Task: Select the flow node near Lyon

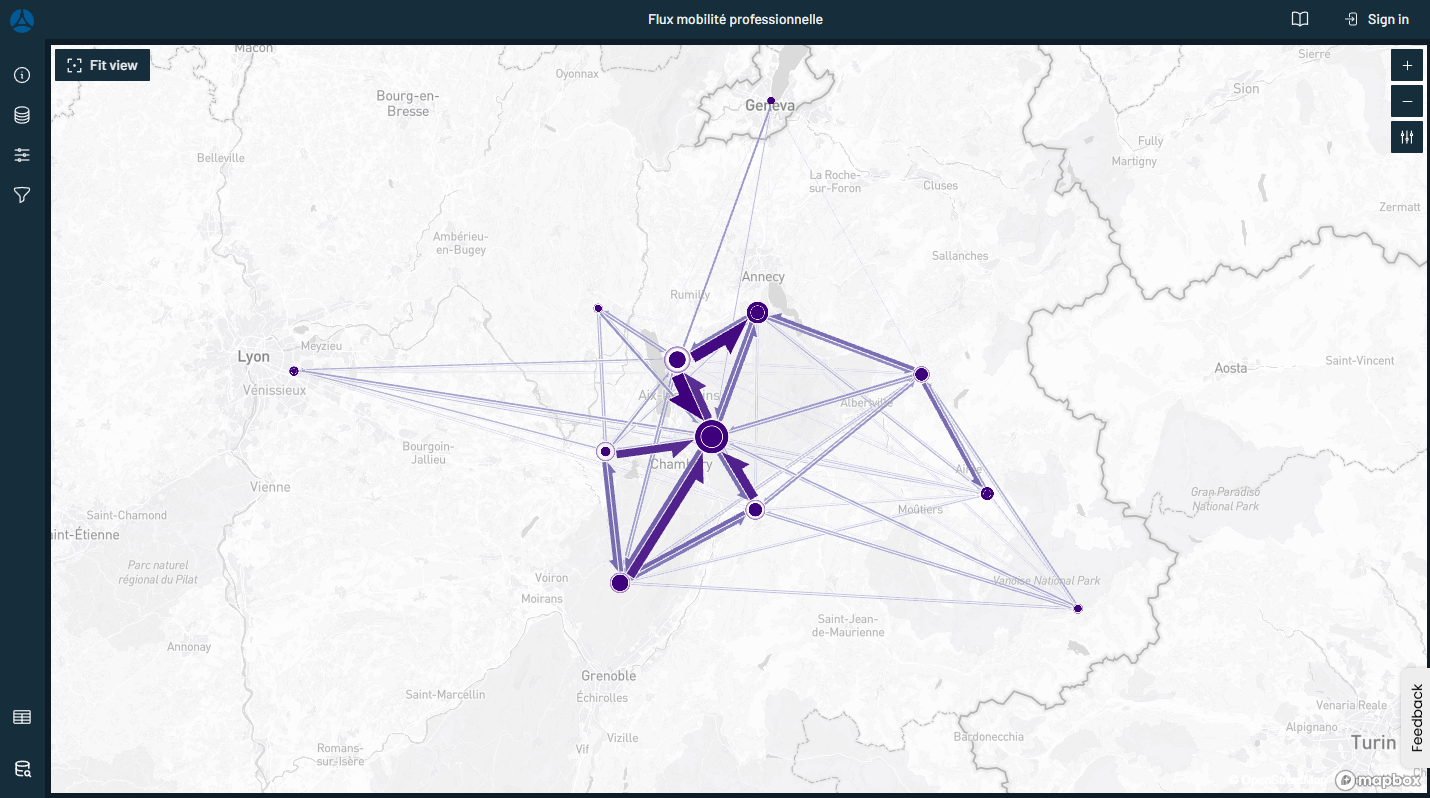Action: point(294,371)
